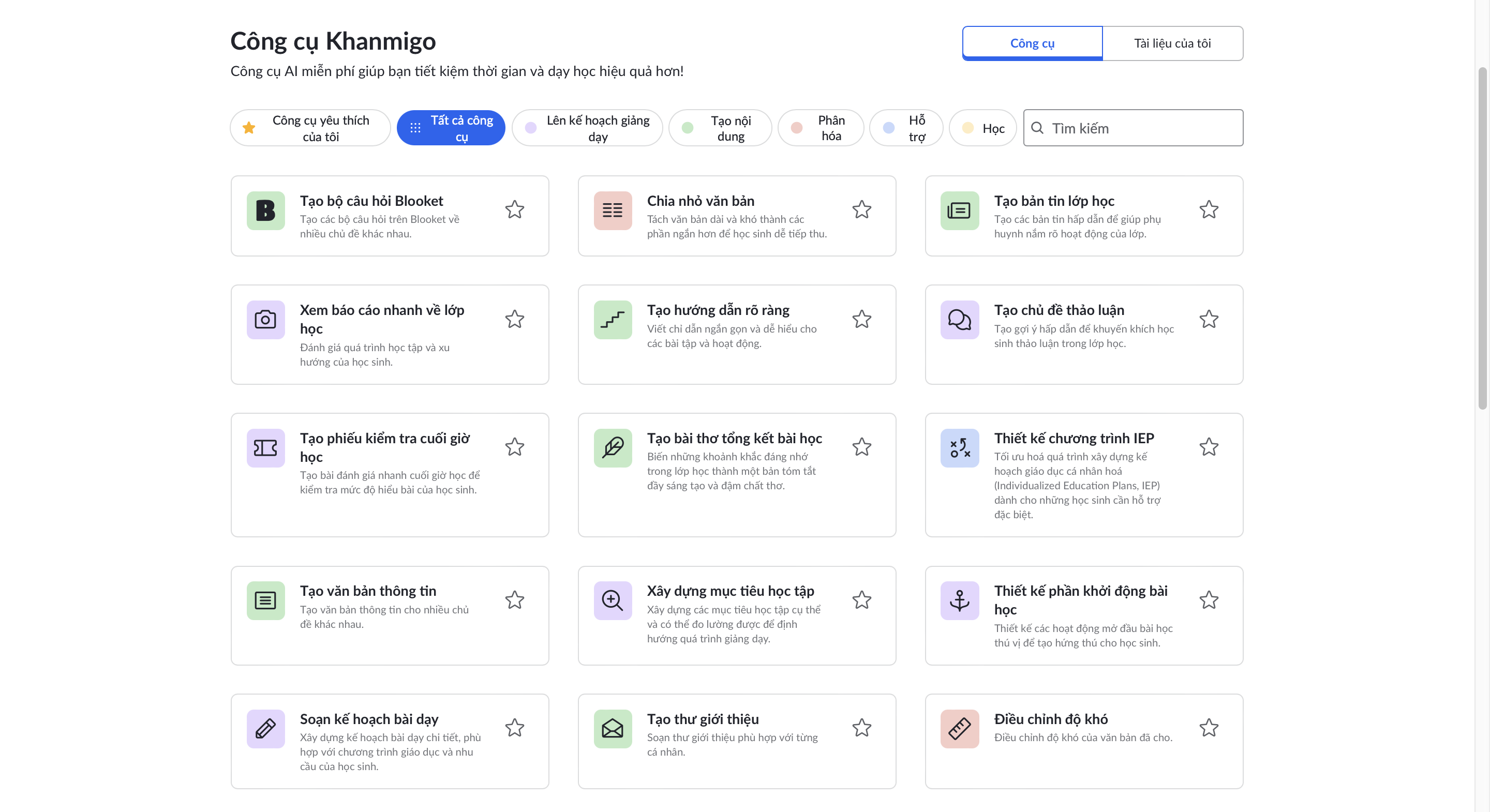Click the ruler icon for Điều chỉnh độ khó
1490x812 pixels.
pos(960,729)
